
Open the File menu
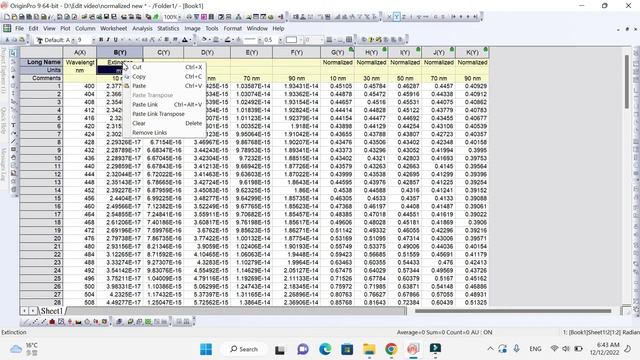click(x=19, y=29)
